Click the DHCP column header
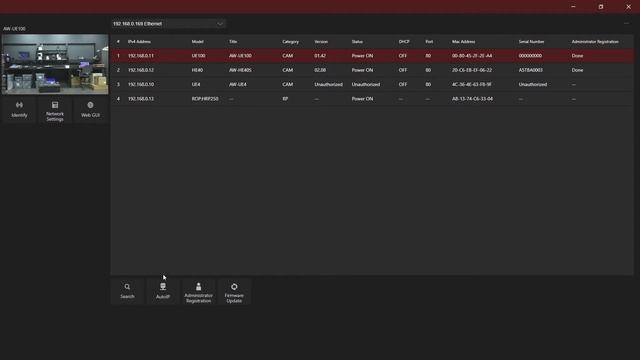 [x=404, y=42]
